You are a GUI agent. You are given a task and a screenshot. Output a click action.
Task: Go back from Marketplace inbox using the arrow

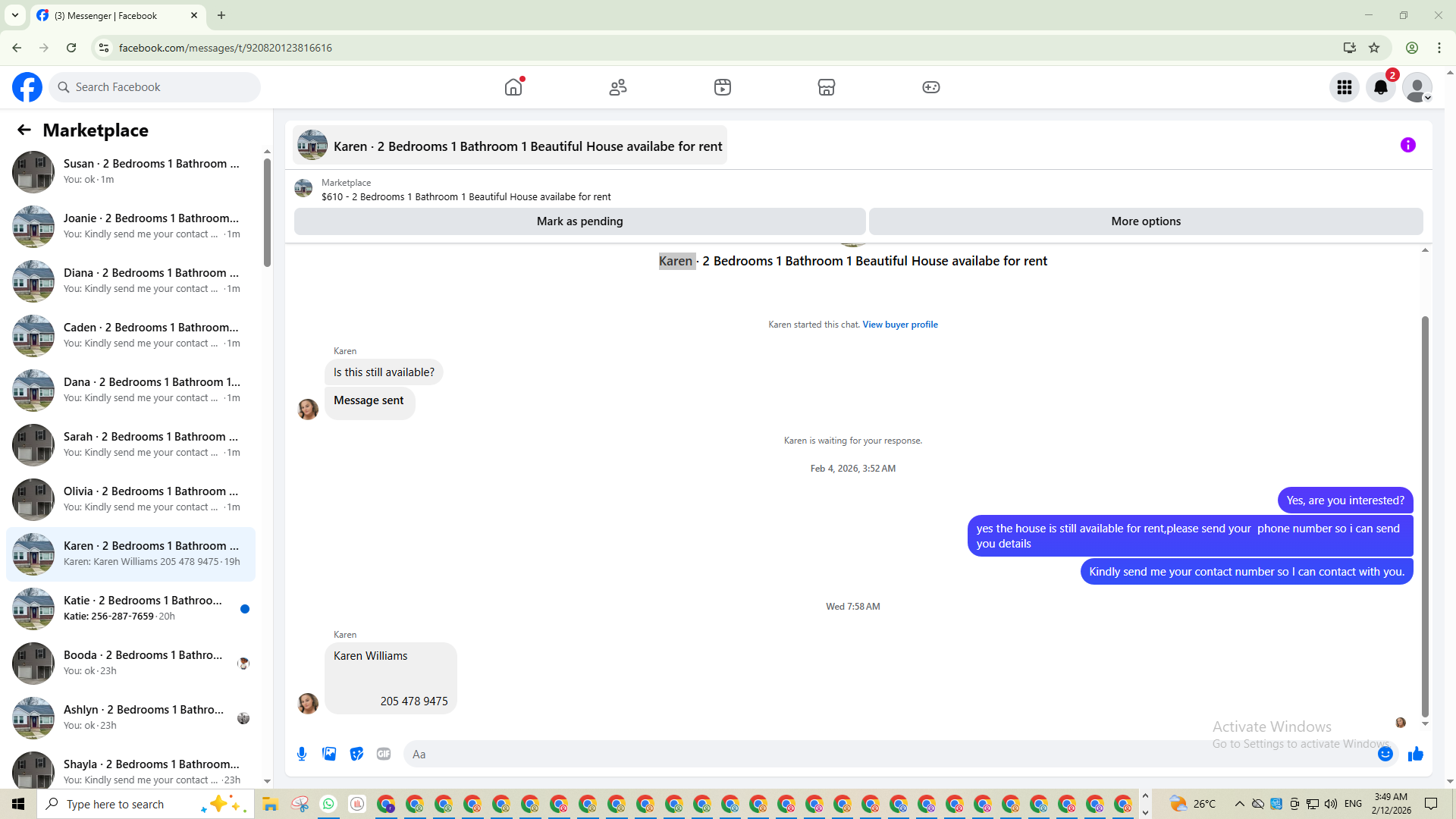tap(24, 130)
